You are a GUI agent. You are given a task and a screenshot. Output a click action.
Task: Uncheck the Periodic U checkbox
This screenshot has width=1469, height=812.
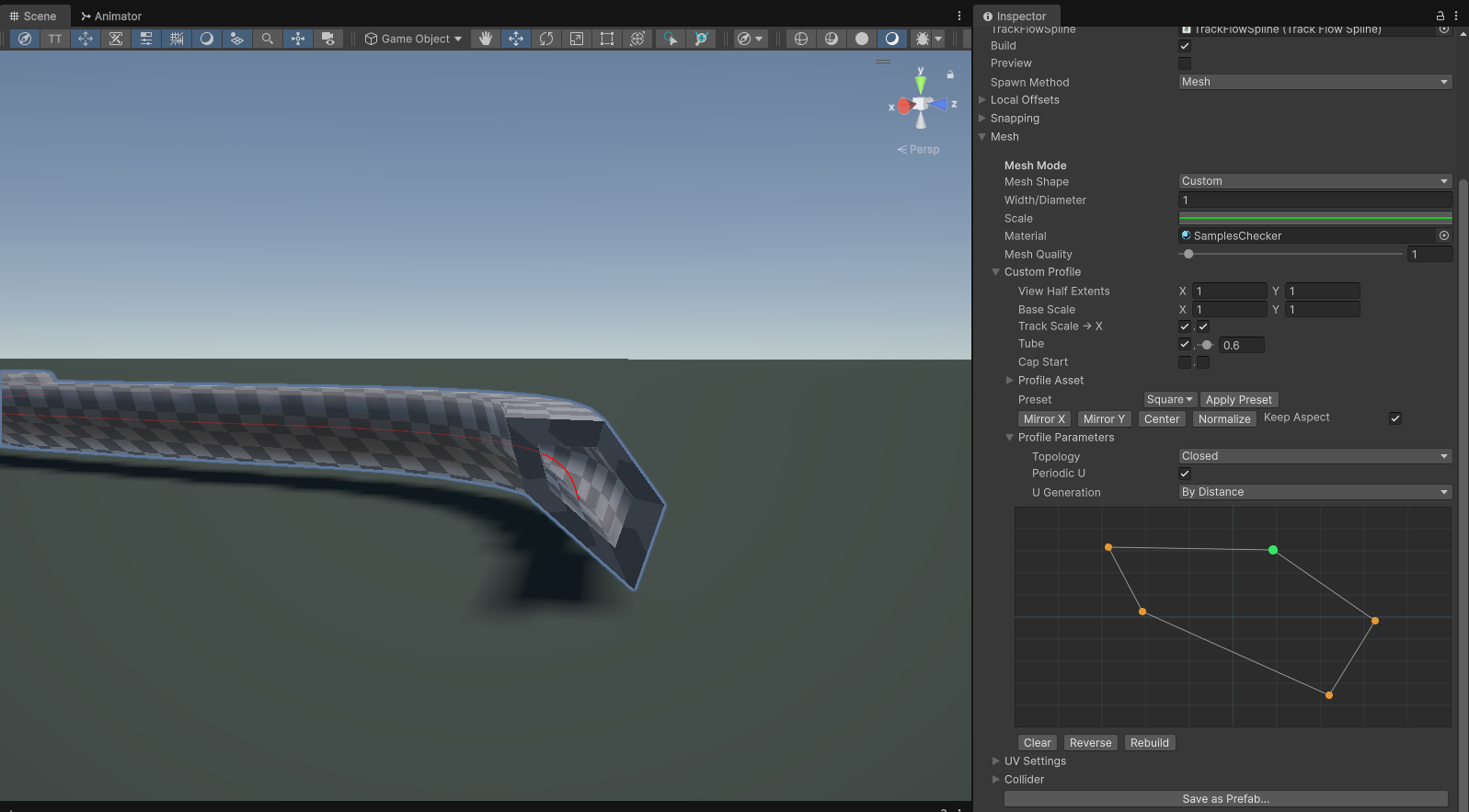1185,474
